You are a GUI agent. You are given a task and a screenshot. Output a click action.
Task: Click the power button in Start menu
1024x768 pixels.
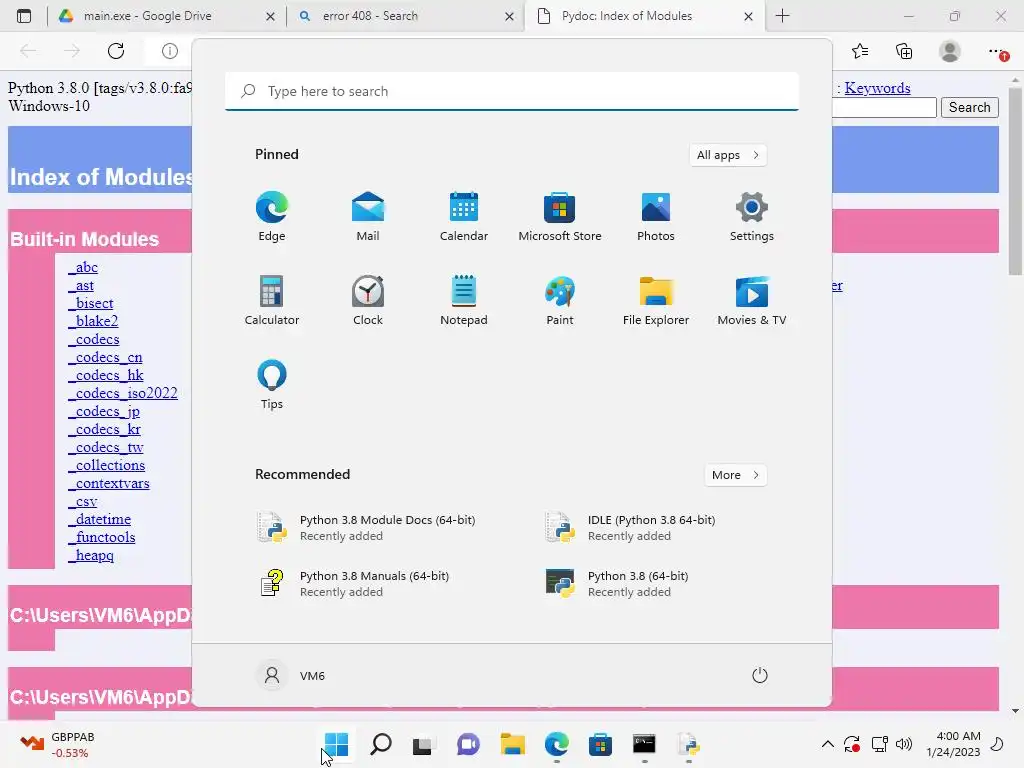pyautogui.click(x=760, y=675)
